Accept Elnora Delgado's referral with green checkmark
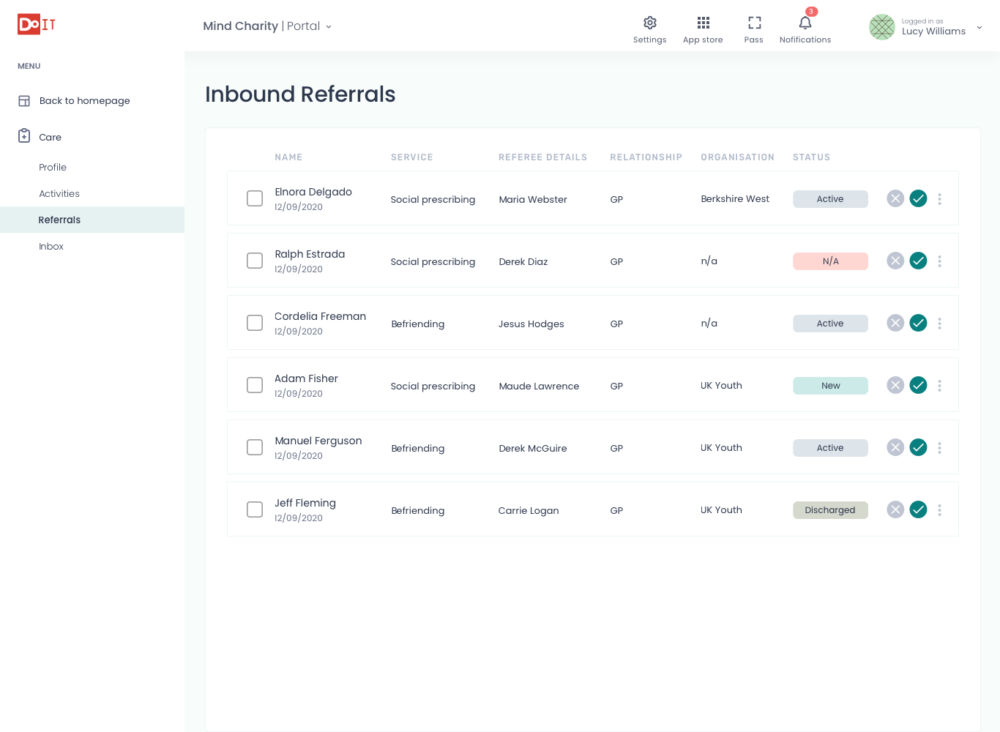This screenshot has height=732, width=1000. click(918, 199)
